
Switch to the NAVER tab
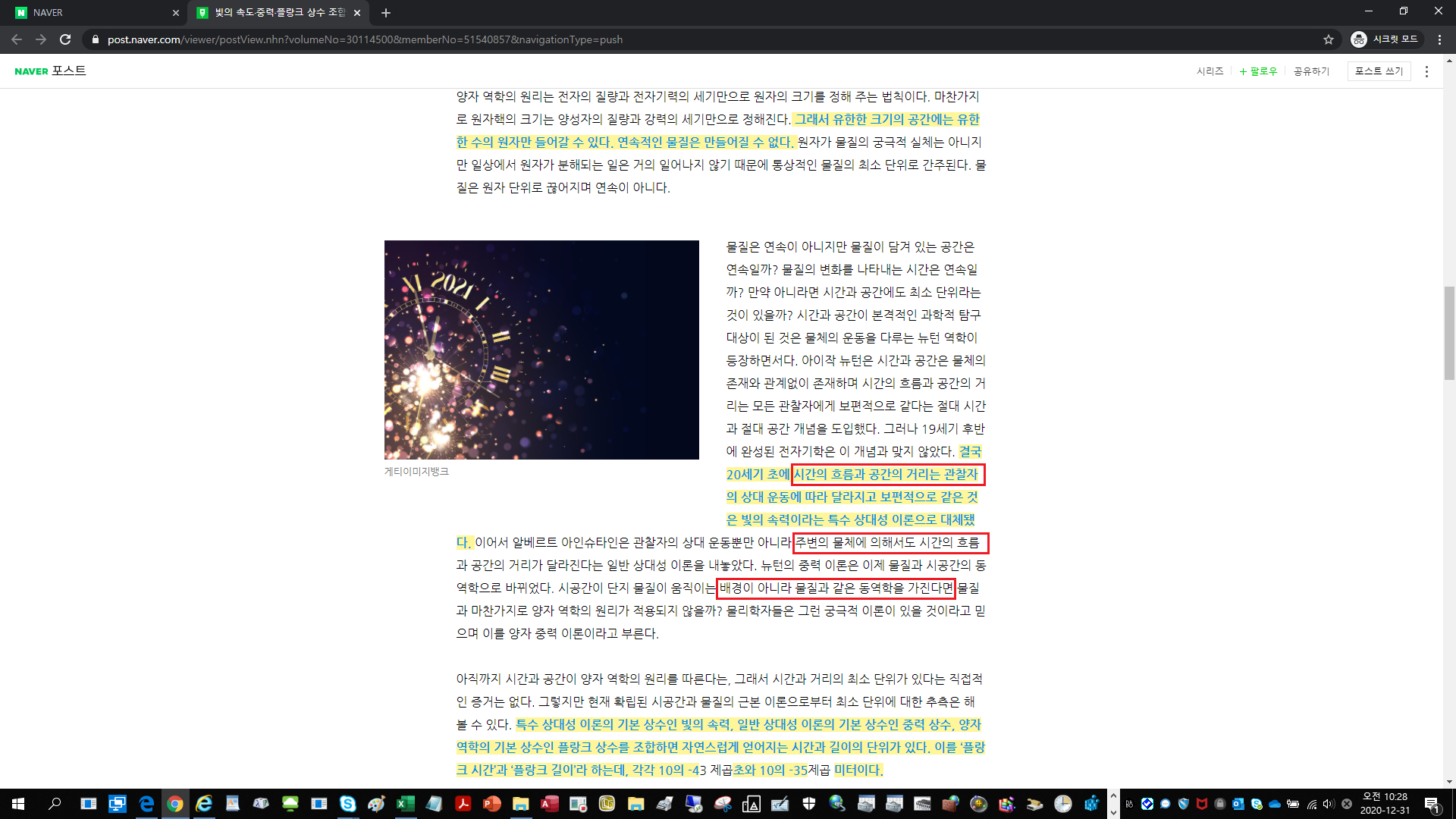pyautogui.click(x=95, y=13)
